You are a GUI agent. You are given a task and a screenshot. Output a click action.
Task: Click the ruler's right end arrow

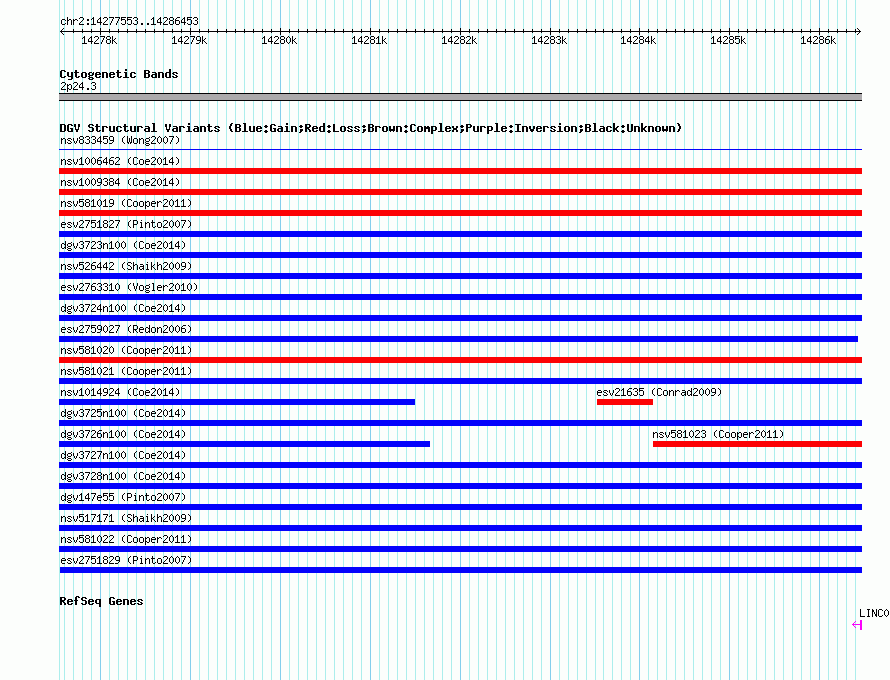click(858, 31)
